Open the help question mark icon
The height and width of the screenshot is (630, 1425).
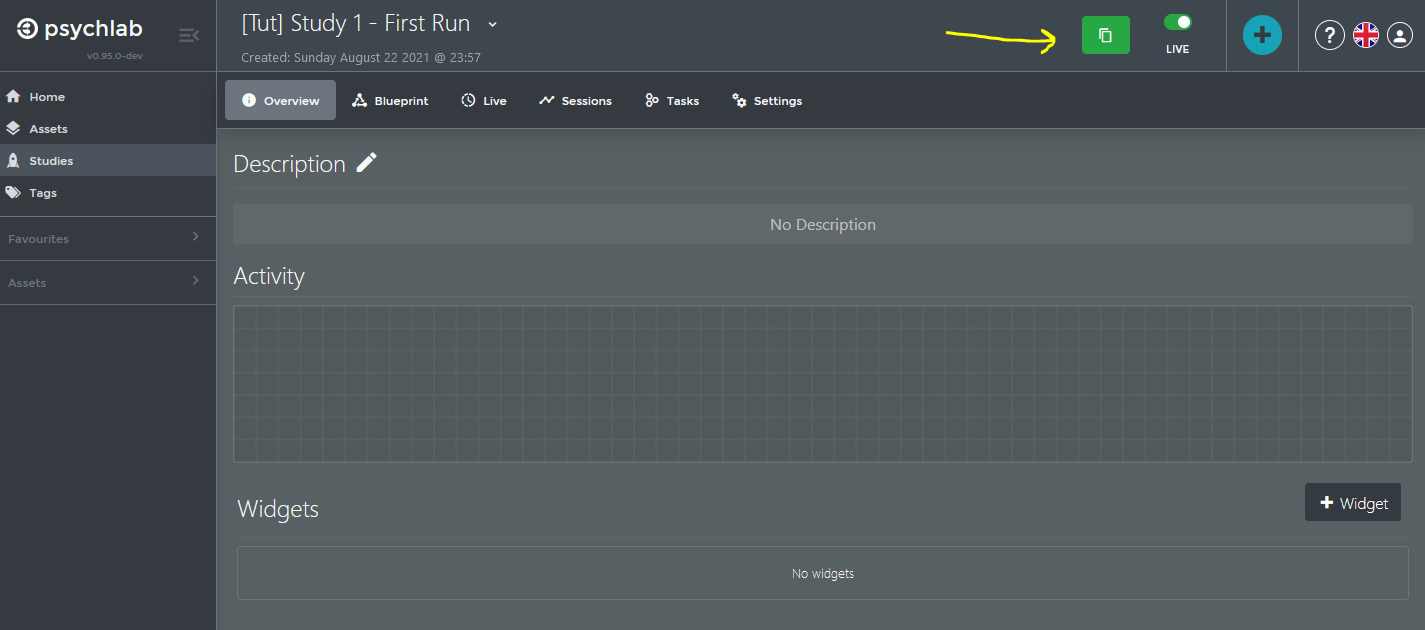(x=1328, y=35)
